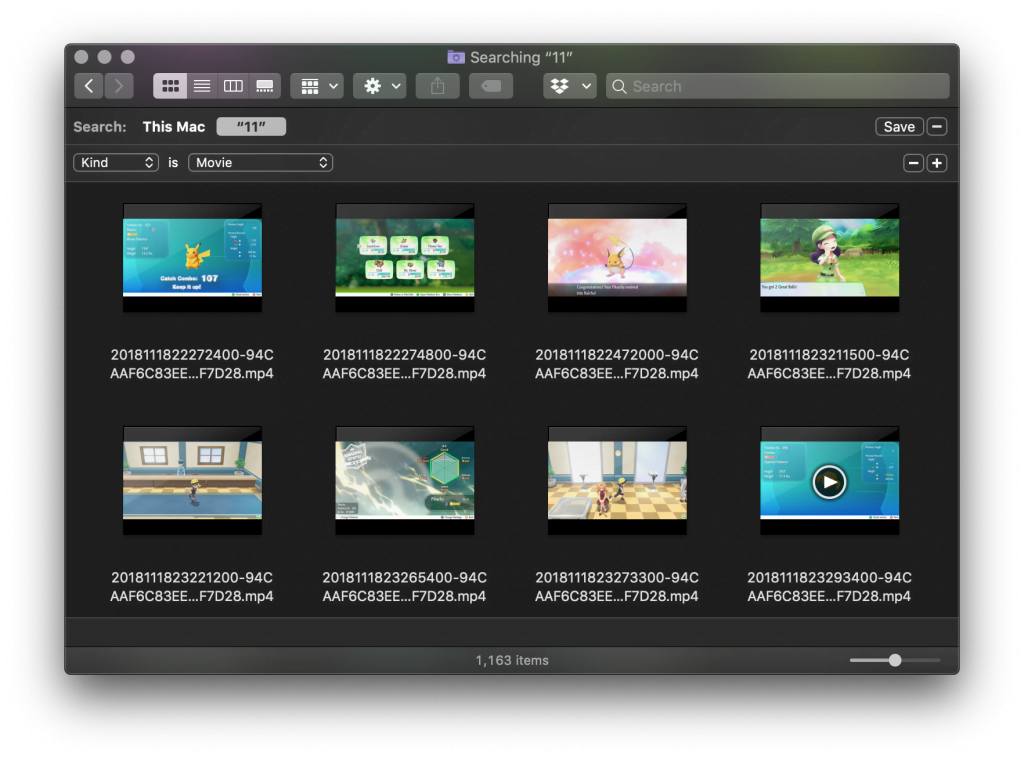Click into the Search field

(x=778, y=86)
